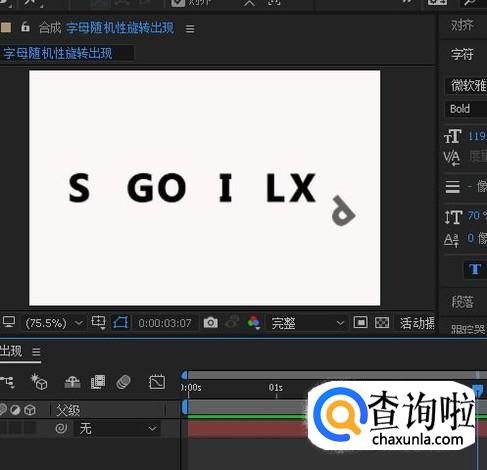This screenshot has height=470, width=487.
Task: Open the resolution dropdown showing 完整
Action: point(307,323)
